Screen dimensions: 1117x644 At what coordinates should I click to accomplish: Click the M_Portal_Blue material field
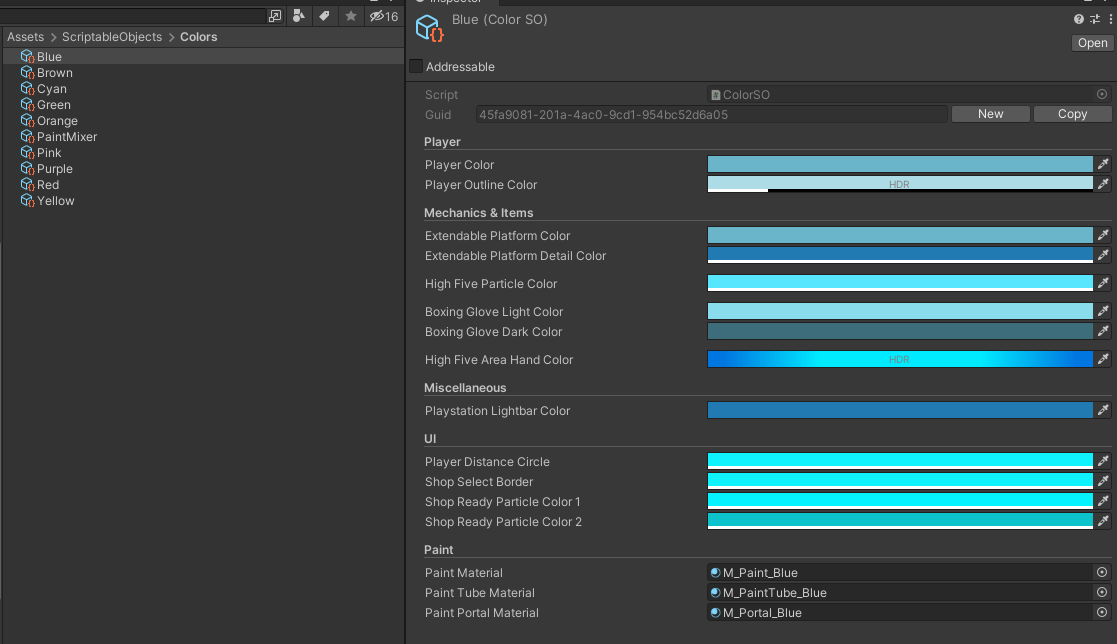899,612
